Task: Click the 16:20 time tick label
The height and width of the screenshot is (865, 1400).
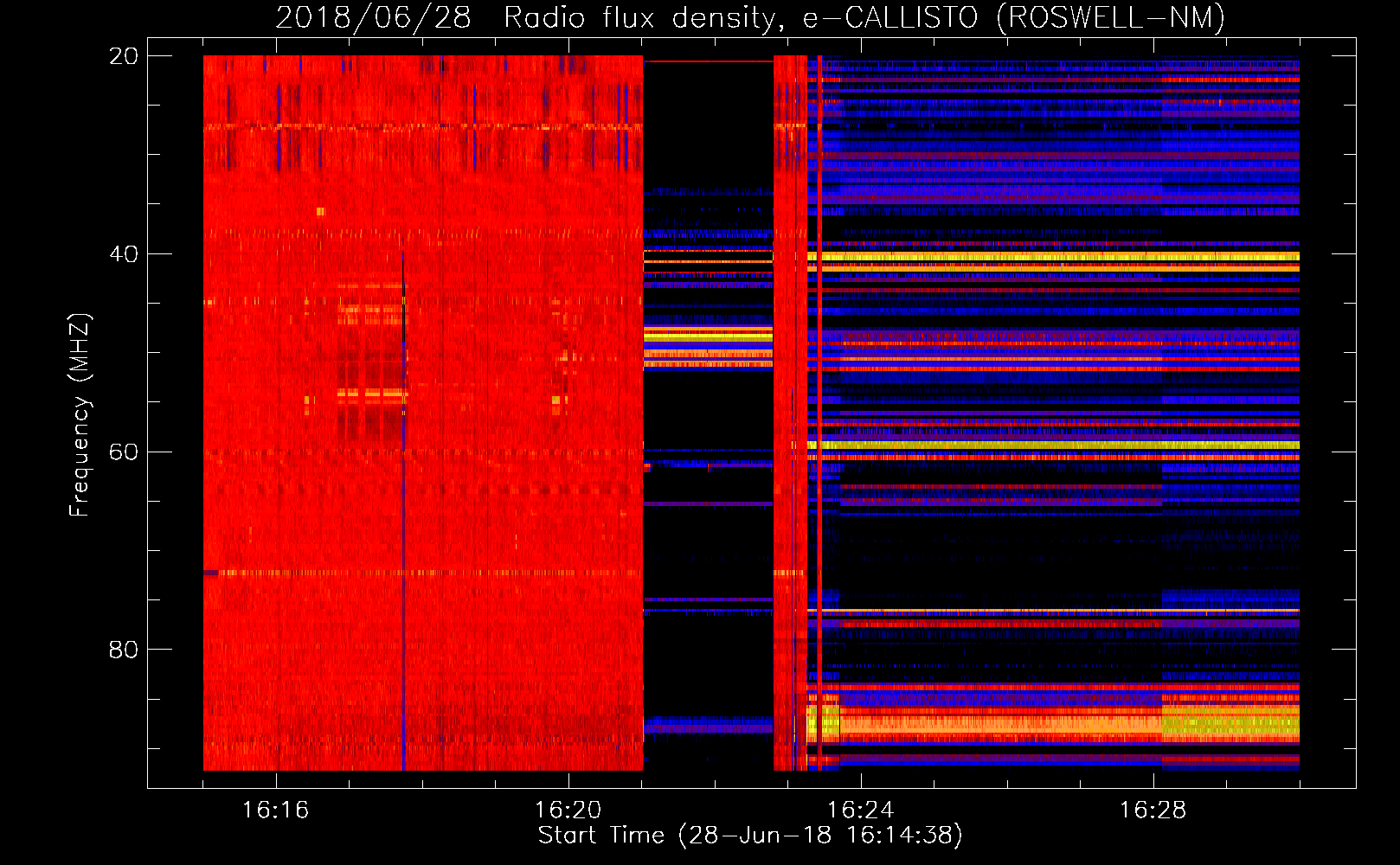Action: point(568,810)
